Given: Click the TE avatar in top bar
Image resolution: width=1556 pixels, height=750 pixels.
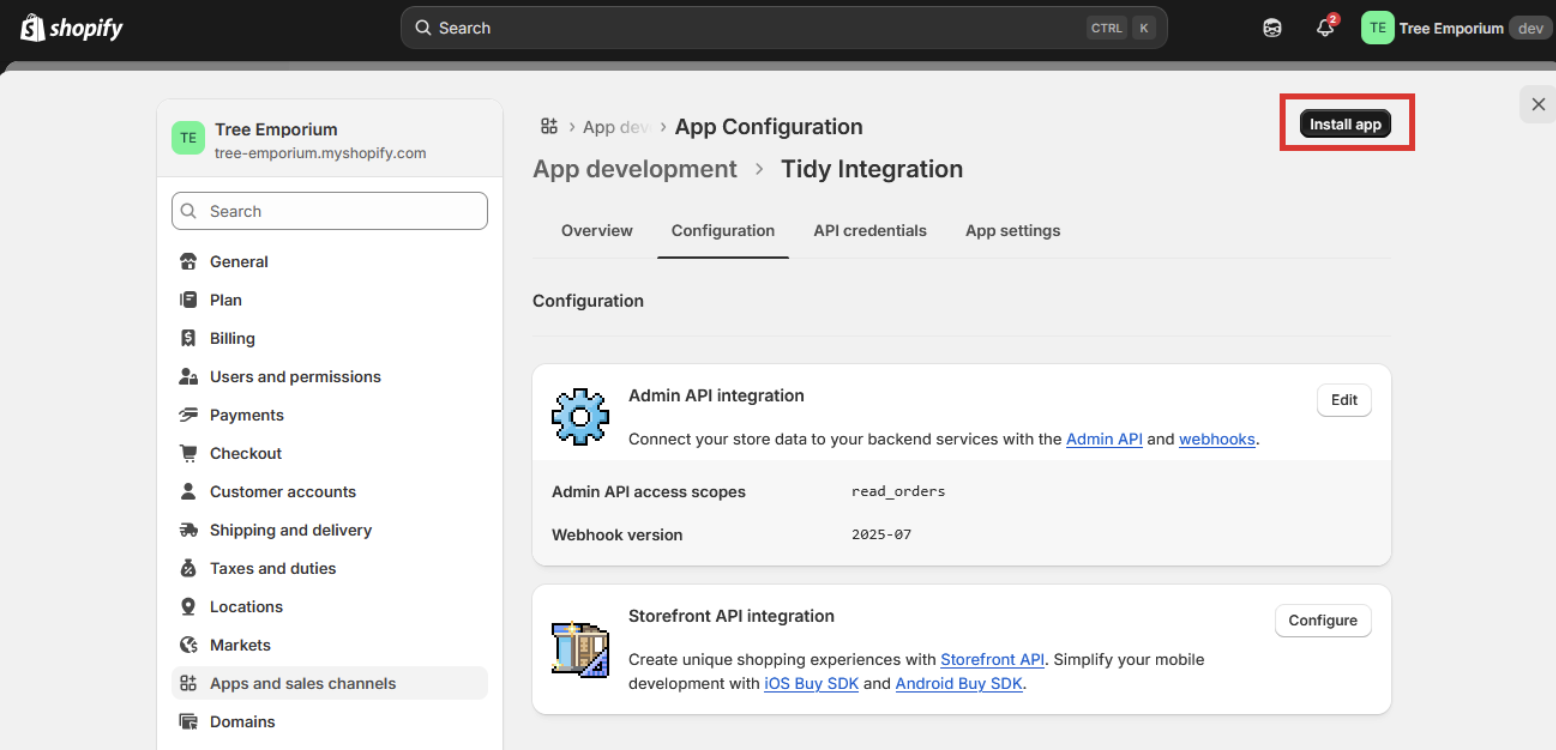Looking at the screenshot, I should [x=1377, y=28].
